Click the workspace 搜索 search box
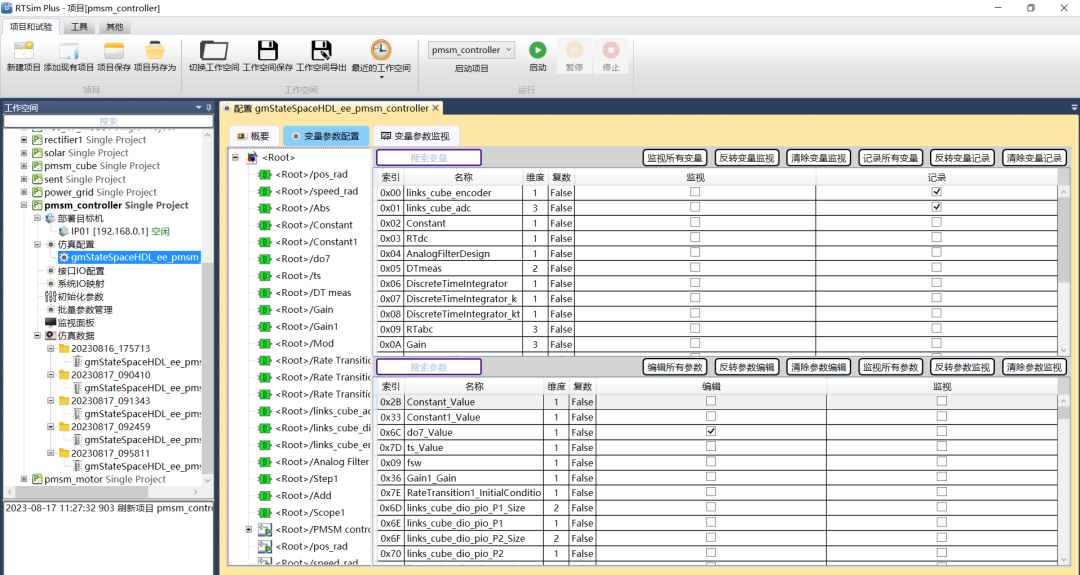Screen dimensions: 1080x575 coord(108,121)
